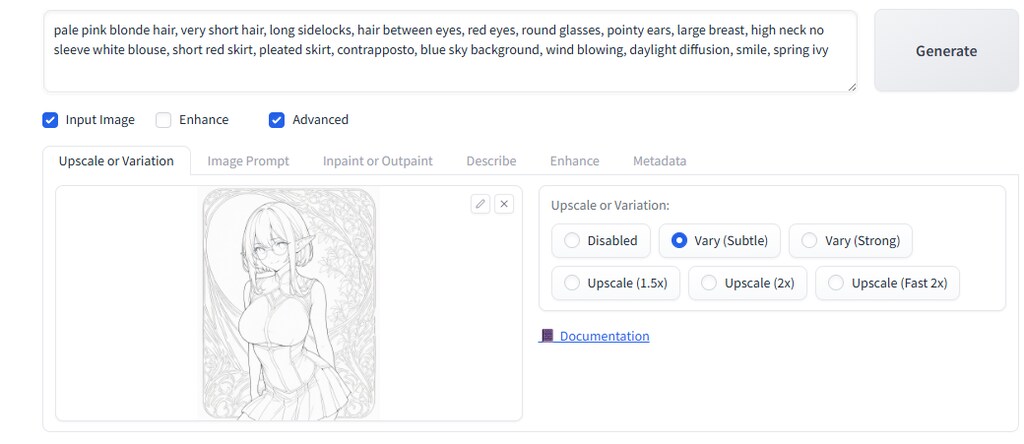Click the book icon beside Documentation
The image size is (1024, 444).
[x=546, y=336]
